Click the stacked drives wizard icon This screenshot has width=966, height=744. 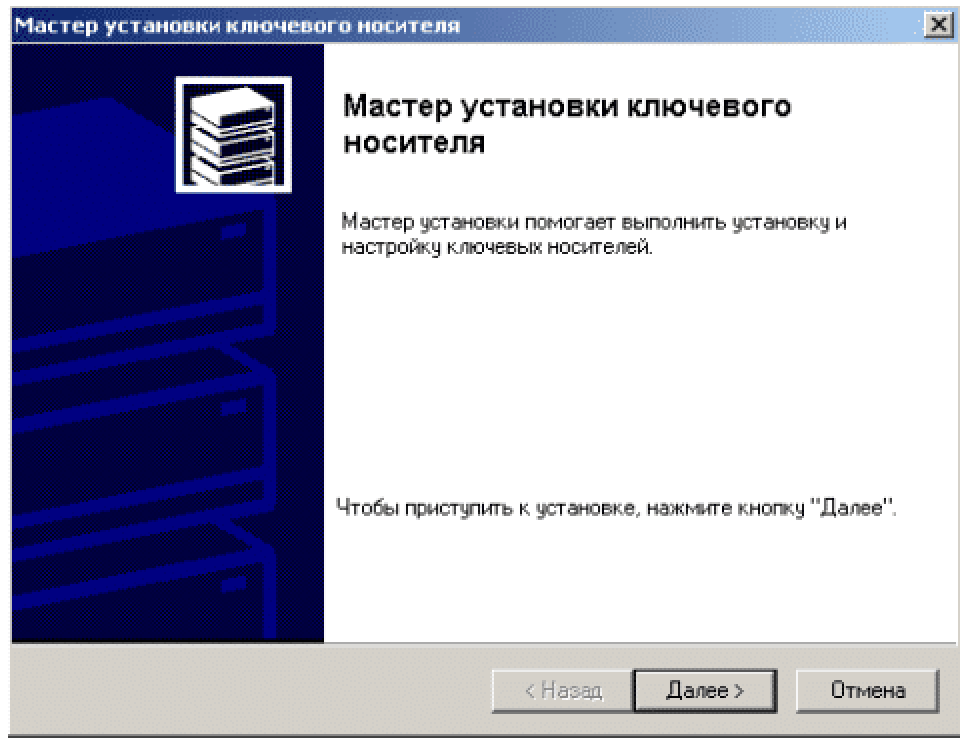click(233, 135)
